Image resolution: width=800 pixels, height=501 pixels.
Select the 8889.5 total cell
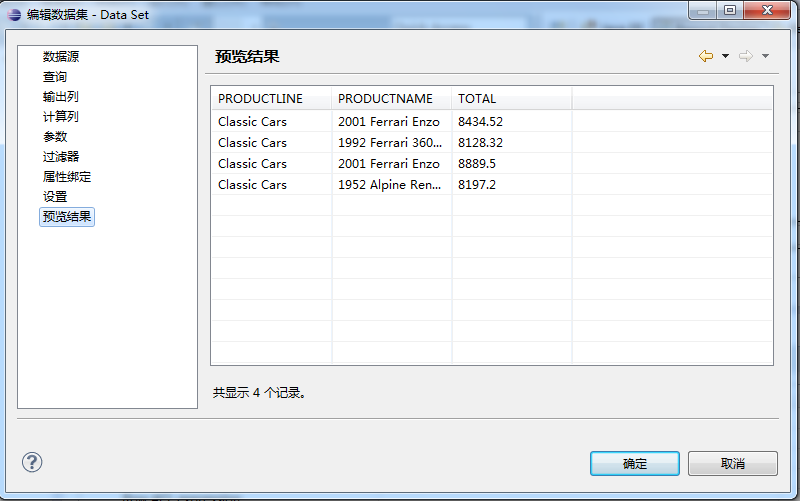tap(512, 163)
